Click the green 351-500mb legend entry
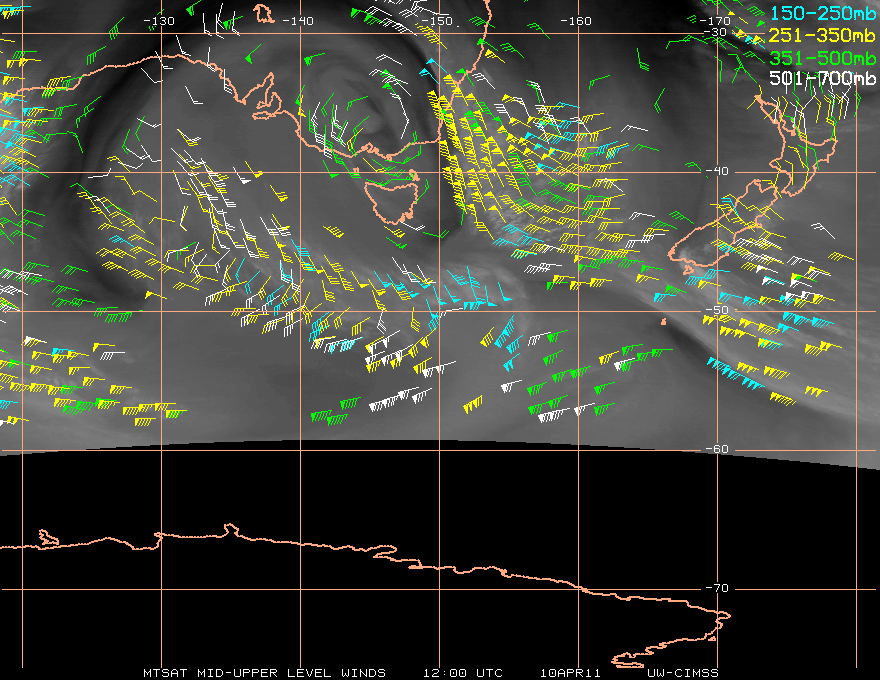The height and width of the screenshot is (680, 880). (822, 58)
